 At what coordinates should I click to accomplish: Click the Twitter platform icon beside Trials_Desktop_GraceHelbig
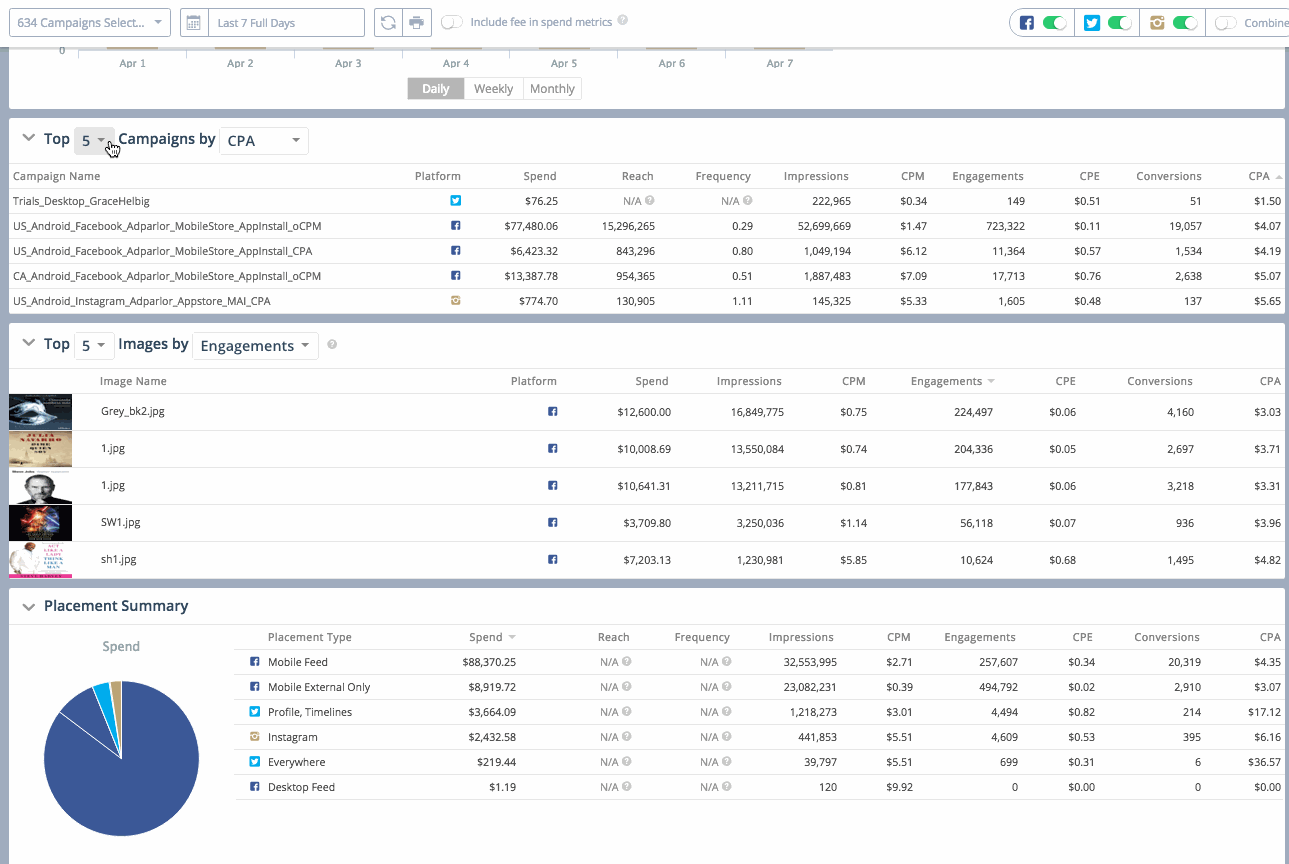tap(455, 200)
